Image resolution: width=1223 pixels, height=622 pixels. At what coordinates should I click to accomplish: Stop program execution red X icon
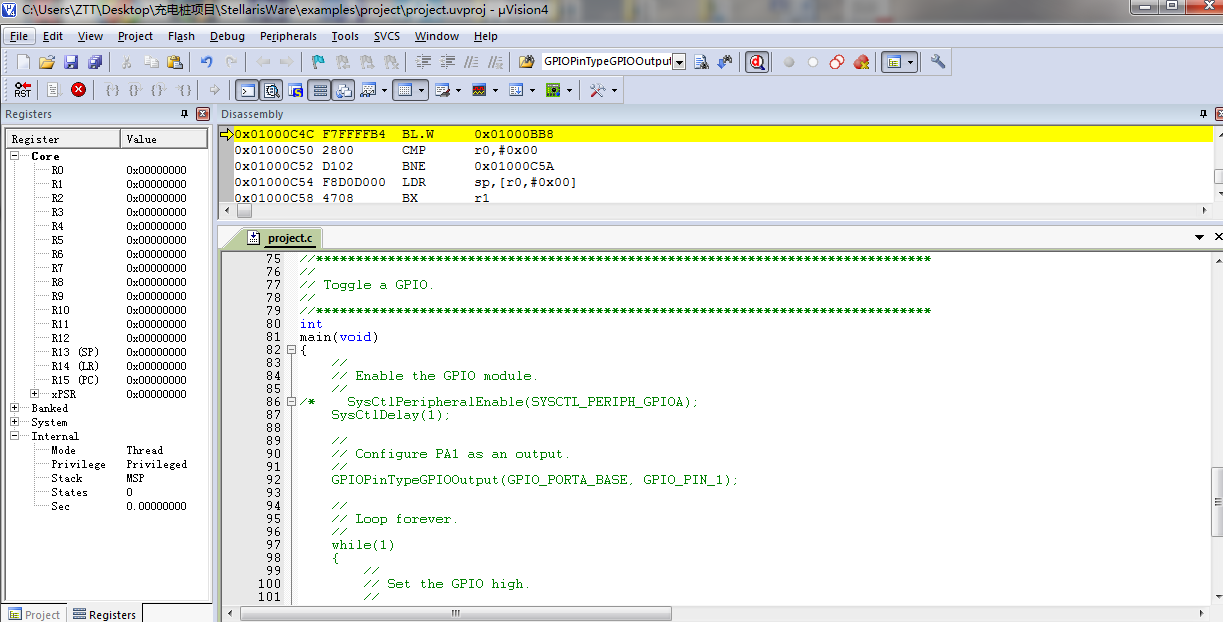[78, 90]
